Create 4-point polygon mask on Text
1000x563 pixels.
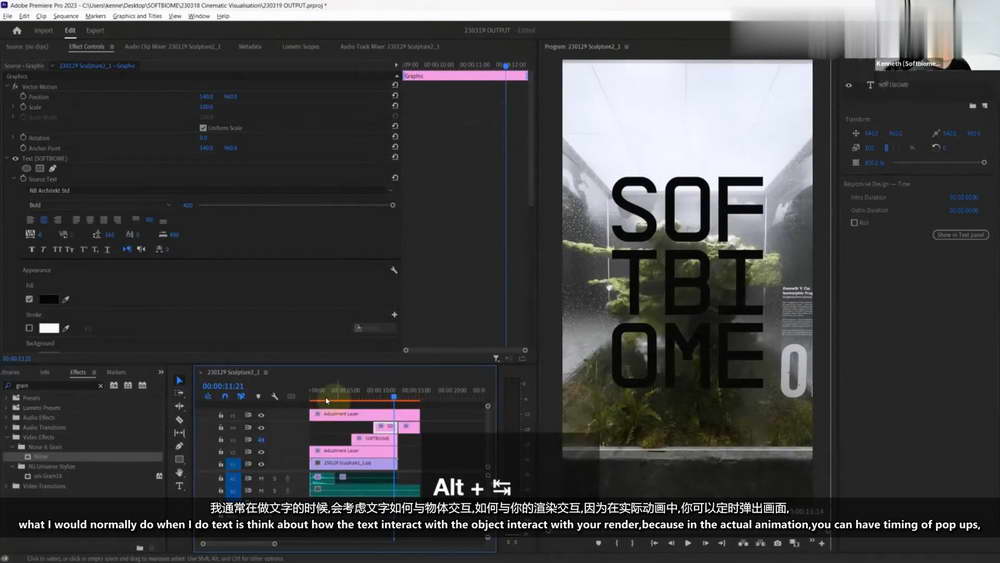40,168
